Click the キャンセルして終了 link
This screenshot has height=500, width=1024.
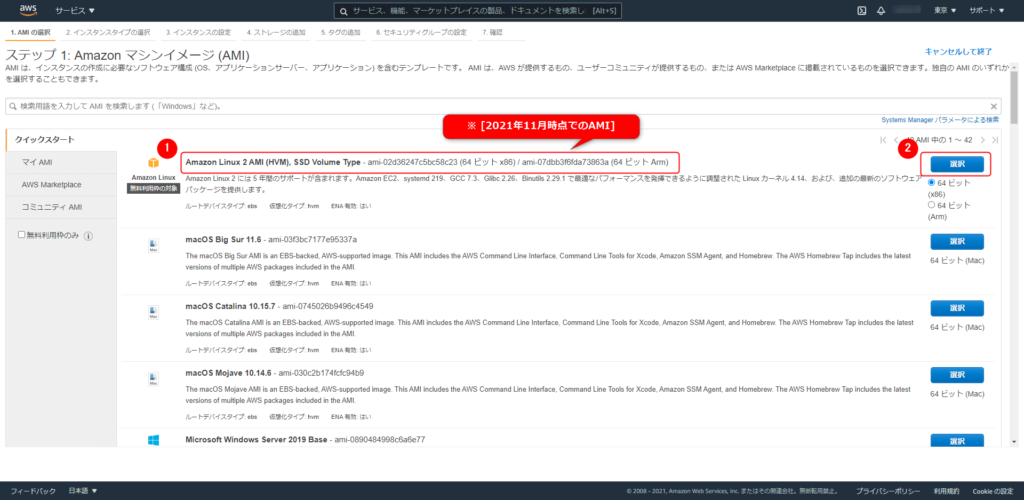pyautogui.click(x=958, y=51)
